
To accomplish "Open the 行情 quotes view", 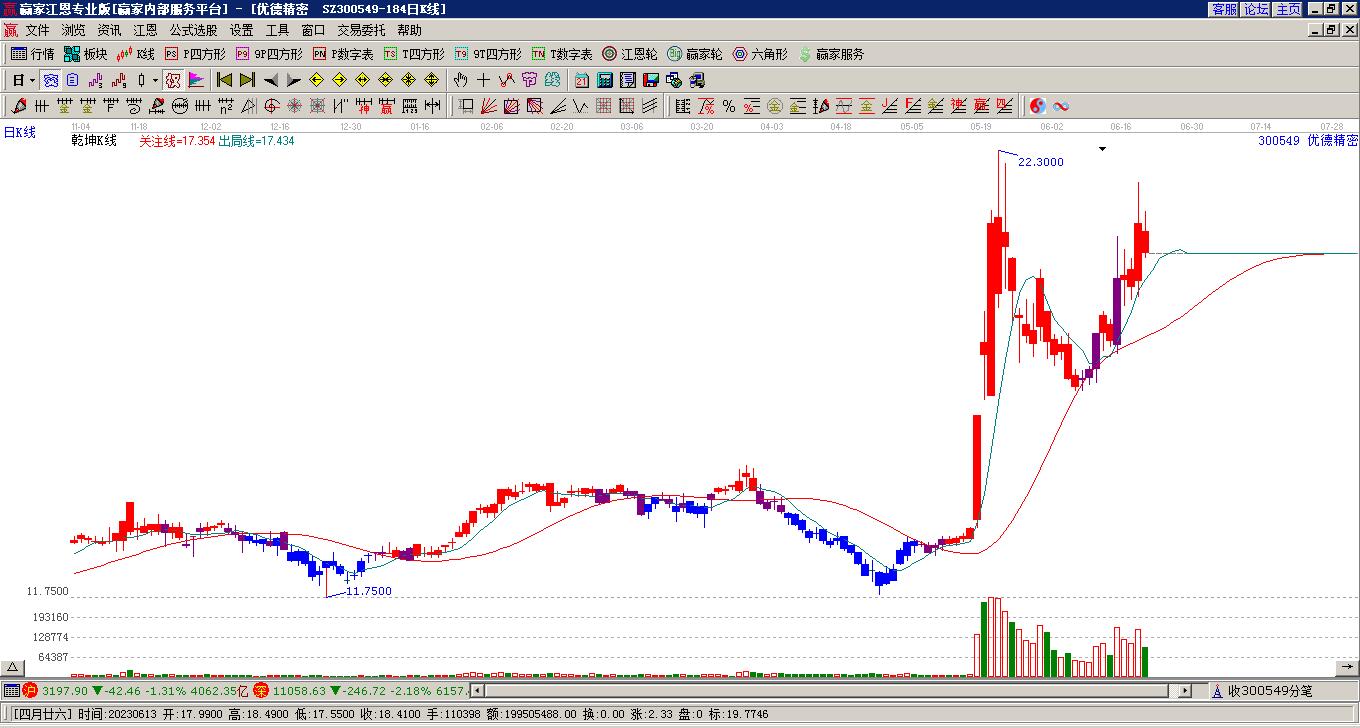I will tap(32, 54).
